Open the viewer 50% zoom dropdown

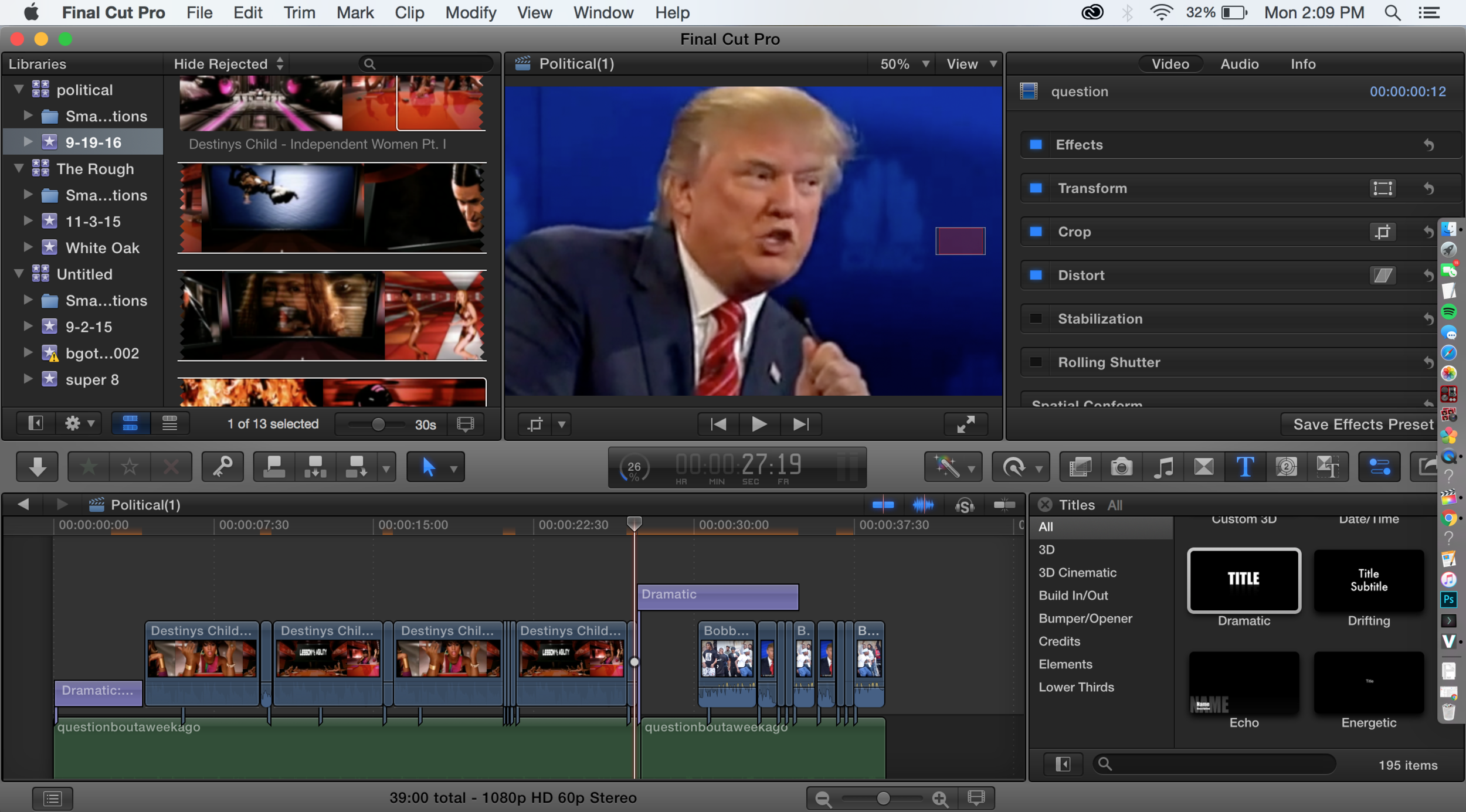click(x=905, y=64)
